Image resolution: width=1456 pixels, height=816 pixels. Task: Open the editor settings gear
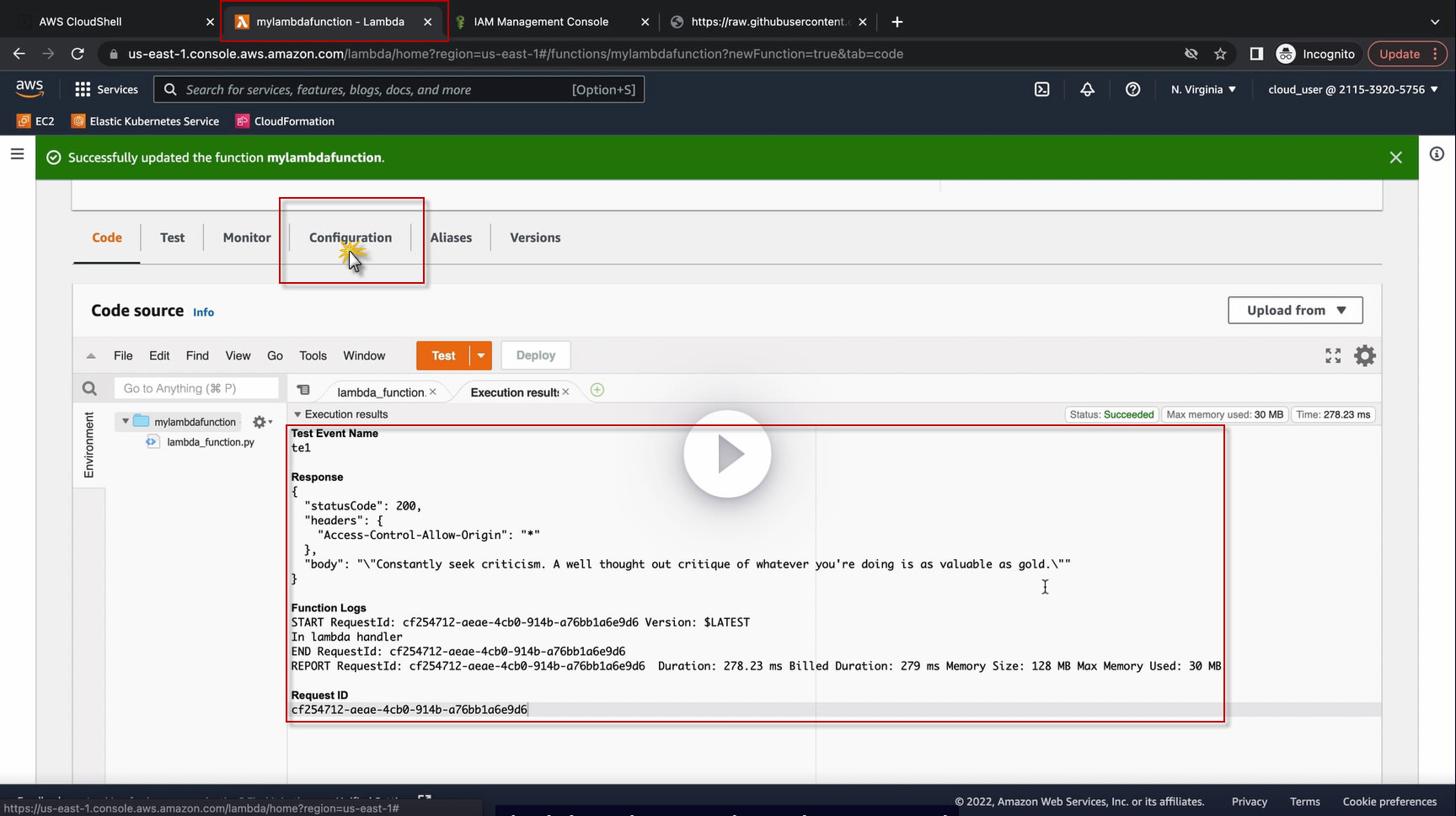pos(1364,355)
